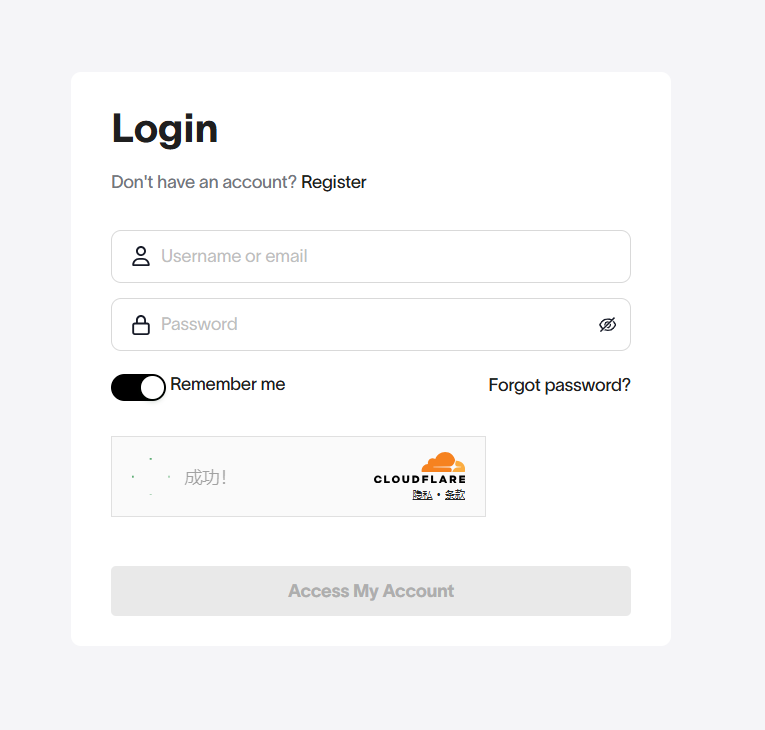Open Cloudflare 条款 terms link
This screenshot has width=765, height=730.
click(x=455, y=495)
